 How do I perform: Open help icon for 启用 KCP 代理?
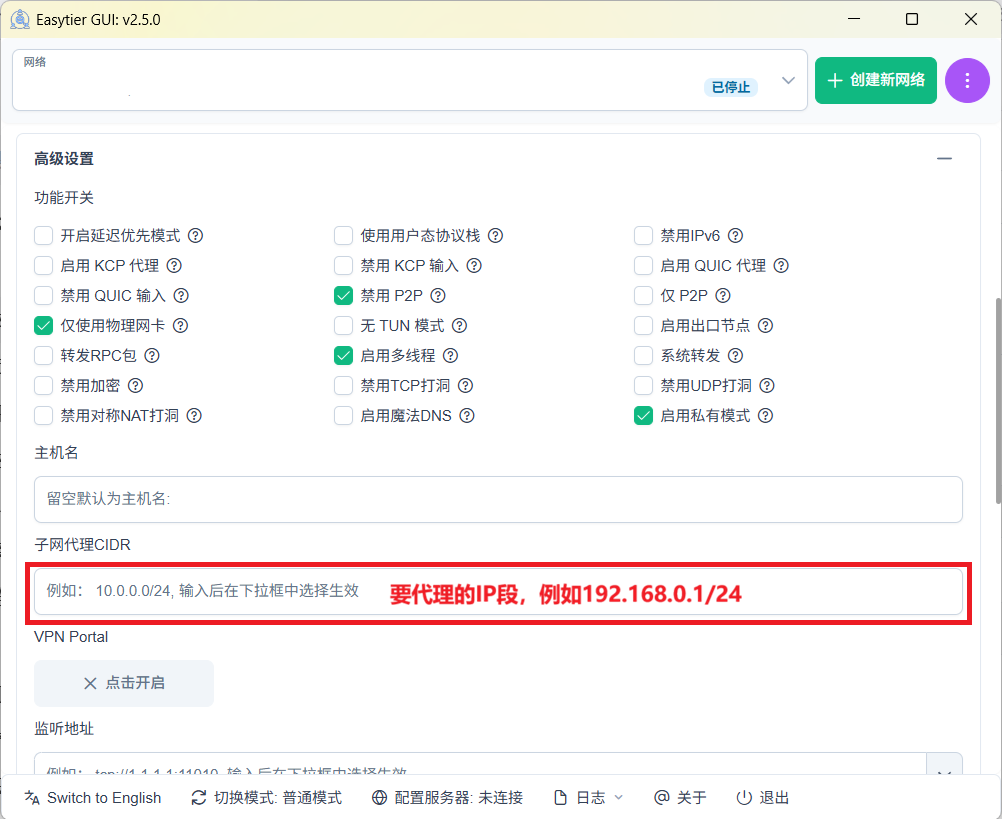(174, 266)
